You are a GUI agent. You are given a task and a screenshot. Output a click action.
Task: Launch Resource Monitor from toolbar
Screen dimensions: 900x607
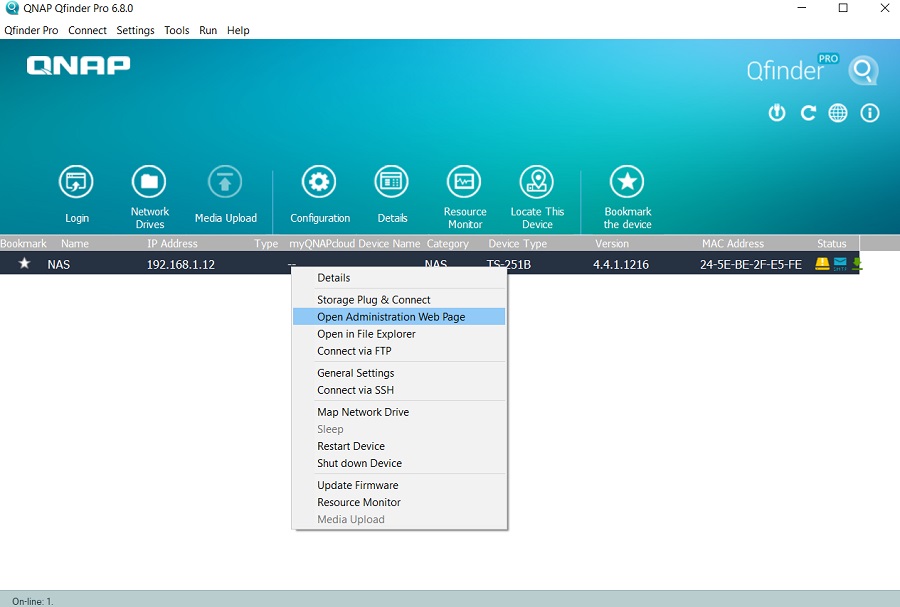[464, 182]
